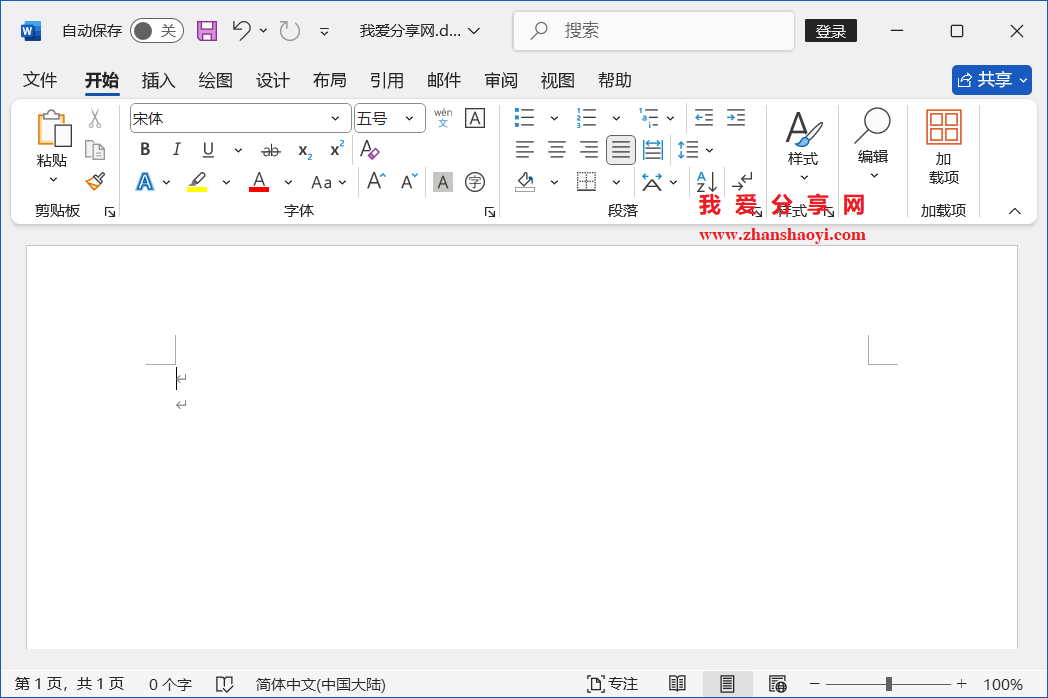Viewport: 1048px width, 698px height.
Task: Expand bullets list dropdown arrow
Action: (x=554, y=118)
